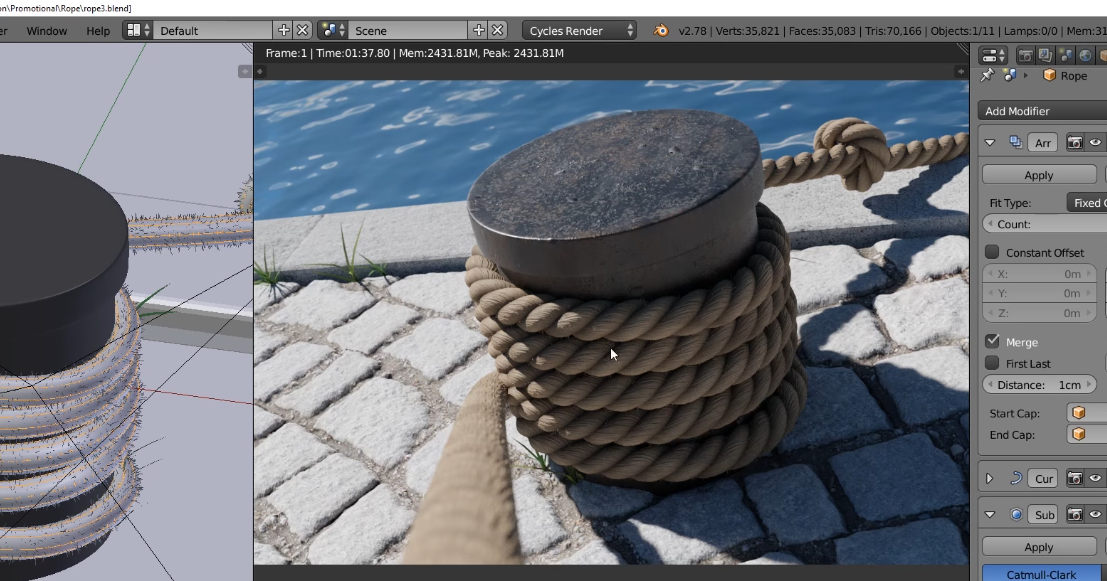Screen dimensions: 1107x581
Task: Expand the Cur modifier panel
Action: [988, 478]
